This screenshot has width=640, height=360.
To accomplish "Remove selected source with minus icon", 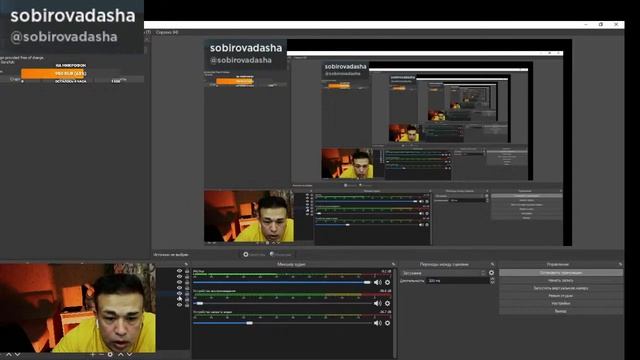I will pos(102,354).
